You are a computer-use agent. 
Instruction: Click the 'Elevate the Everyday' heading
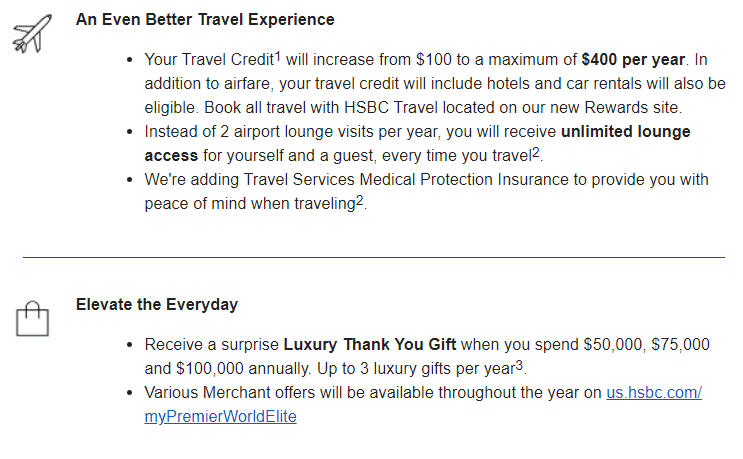pos(157,304)
